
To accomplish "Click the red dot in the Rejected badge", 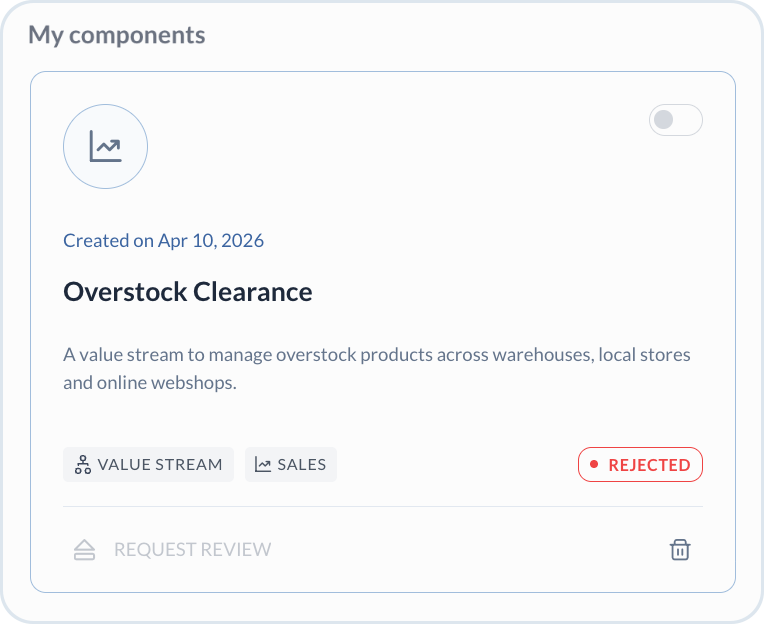I will (x=594, y=464).
